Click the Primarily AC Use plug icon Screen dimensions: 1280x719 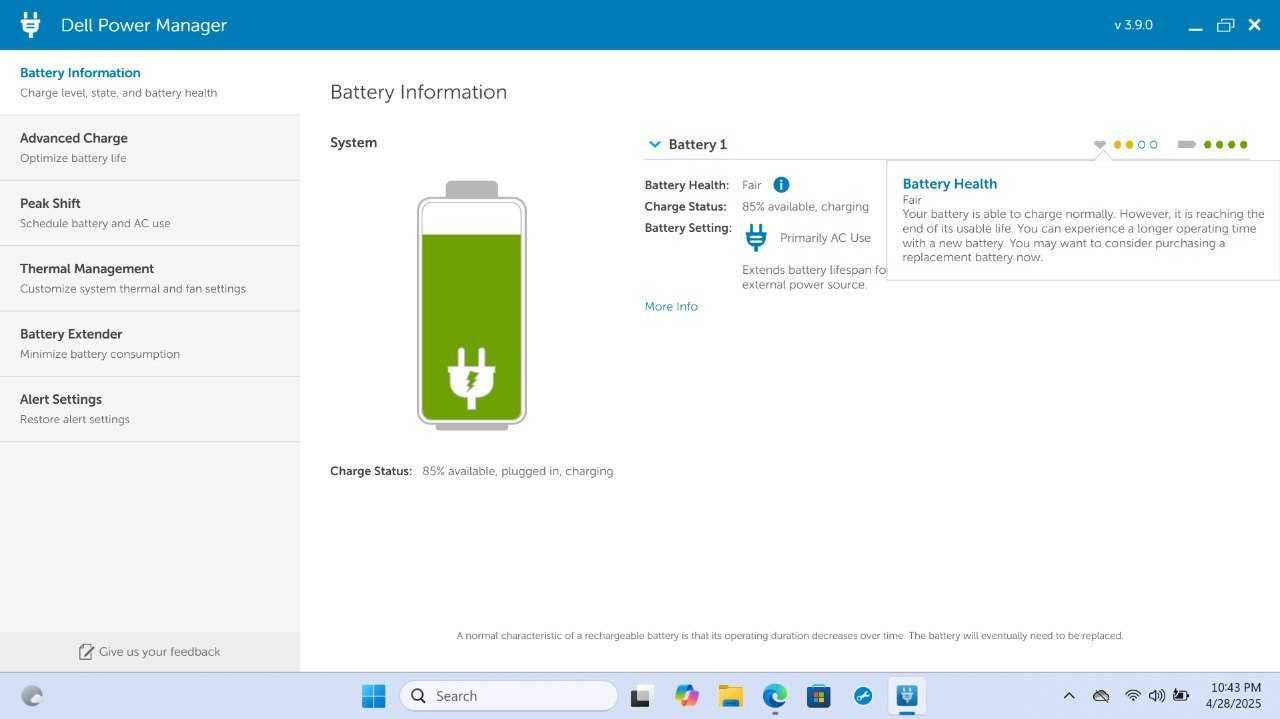pyautogui.click(x=757, y=238)
